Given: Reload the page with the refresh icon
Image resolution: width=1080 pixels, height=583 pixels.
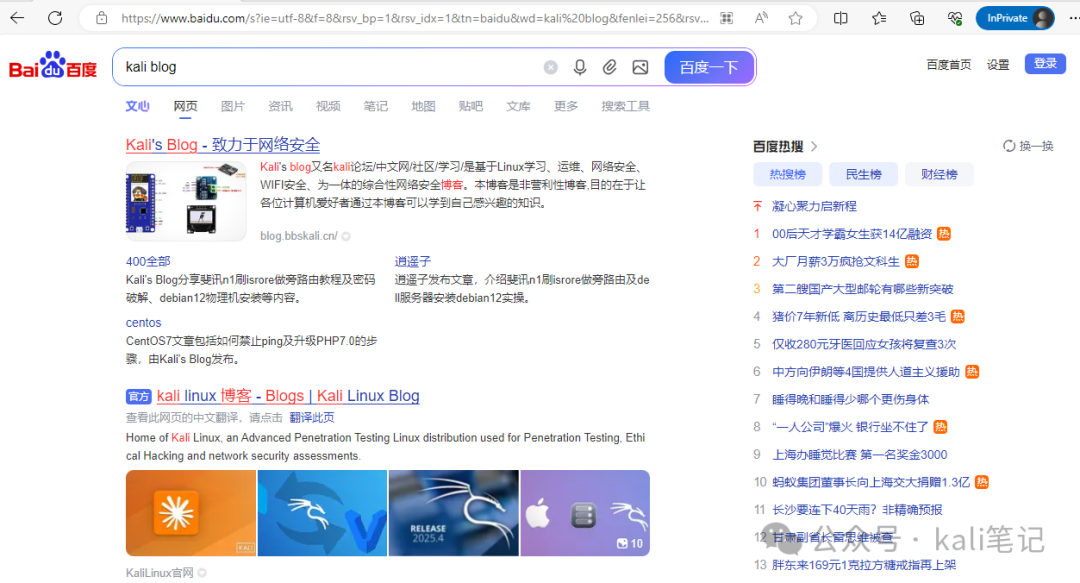Looking at the screenshot, I should (x=55, y=18).
